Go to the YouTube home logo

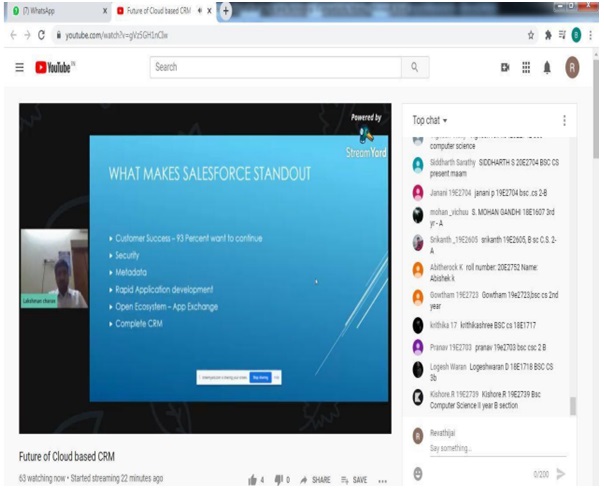(x=54, y=67)
